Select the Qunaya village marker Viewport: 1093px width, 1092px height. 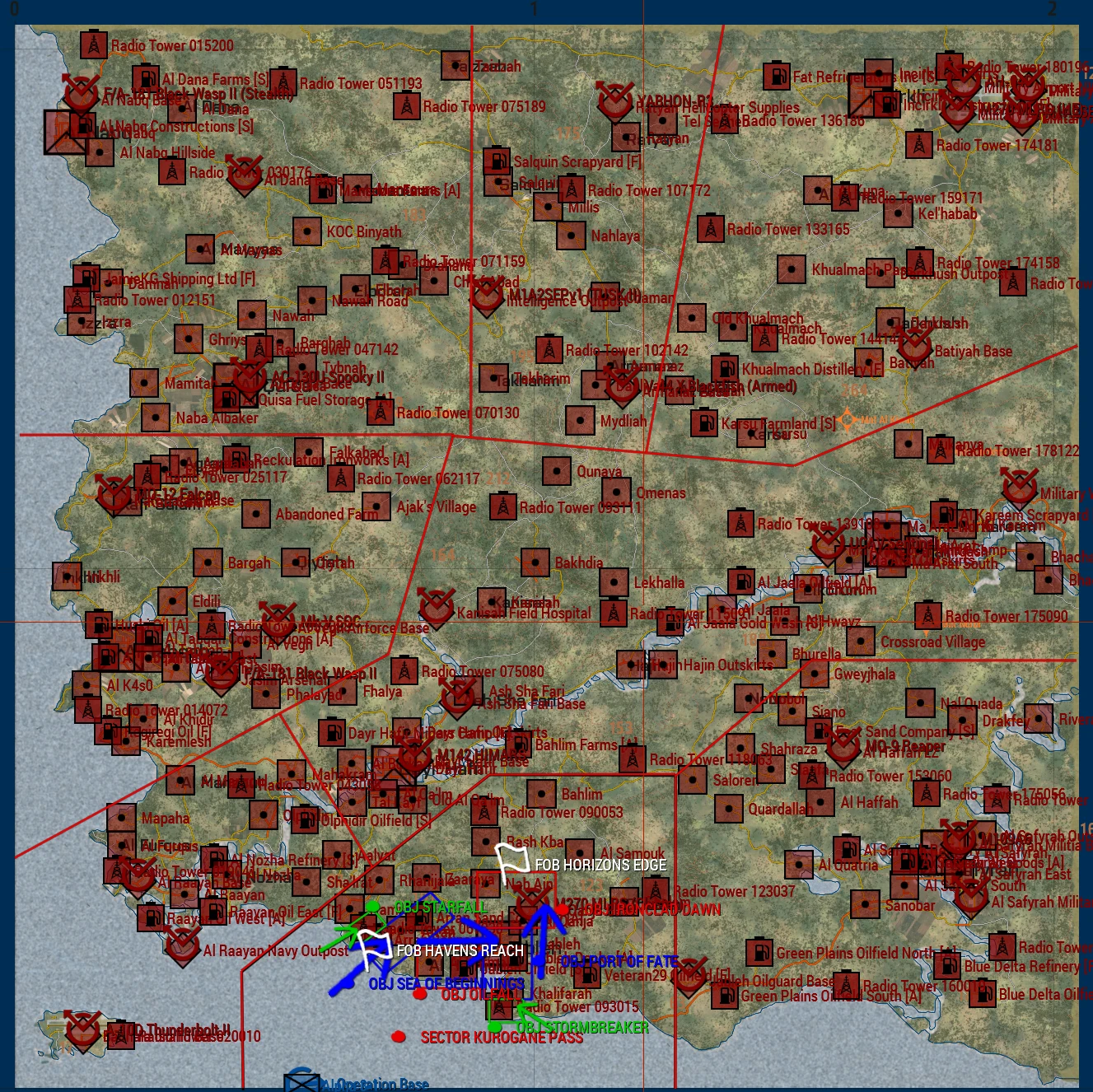point(557,471)
